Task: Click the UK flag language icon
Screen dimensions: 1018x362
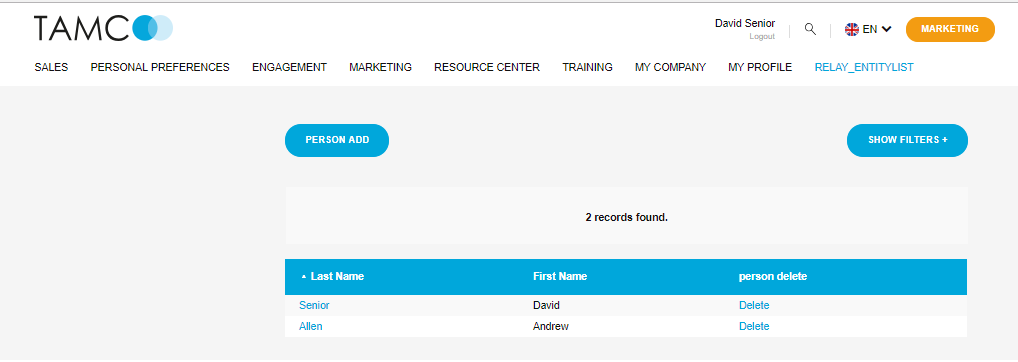Action: (x=852, y=29)
